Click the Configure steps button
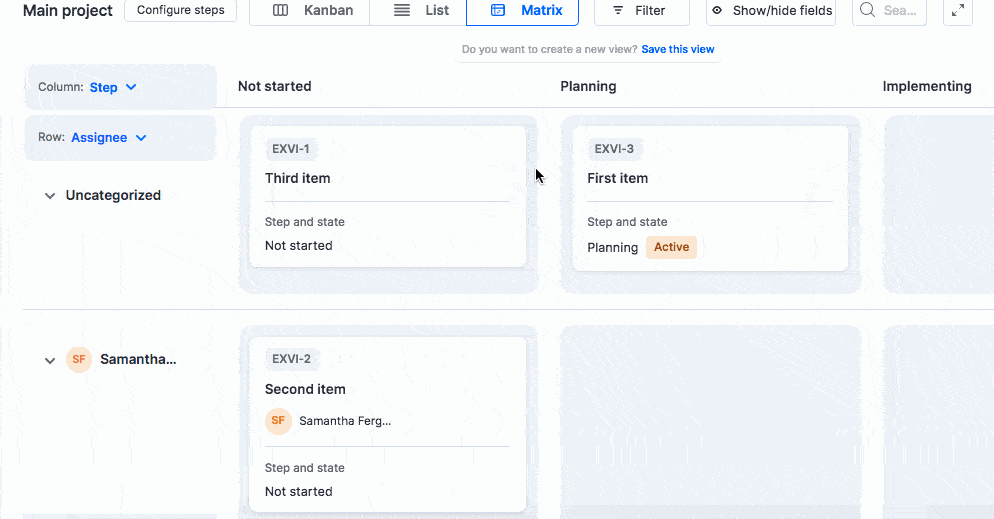 (180, 10)
